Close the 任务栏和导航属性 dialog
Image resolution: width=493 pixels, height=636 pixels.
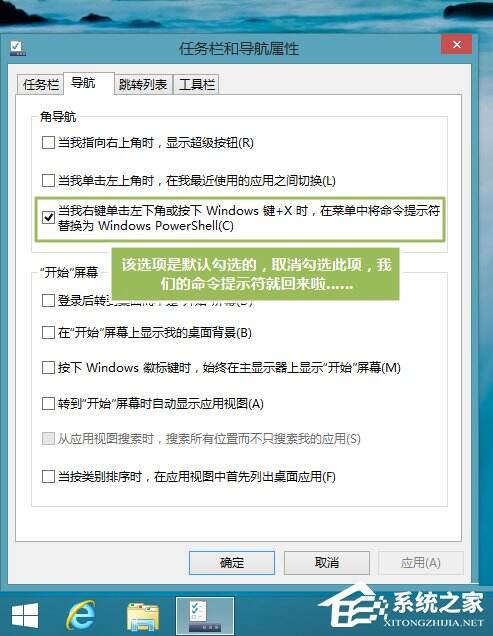(x=456, y=45)
